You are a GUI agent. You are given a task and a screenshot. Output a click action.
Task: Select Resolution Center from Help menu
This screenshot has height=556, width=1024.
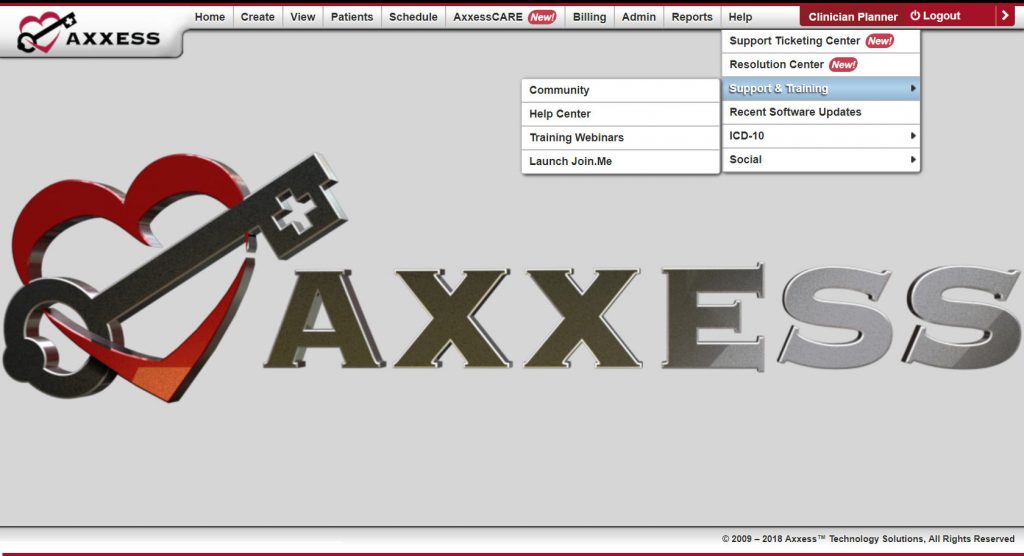[x=821, y=65]
